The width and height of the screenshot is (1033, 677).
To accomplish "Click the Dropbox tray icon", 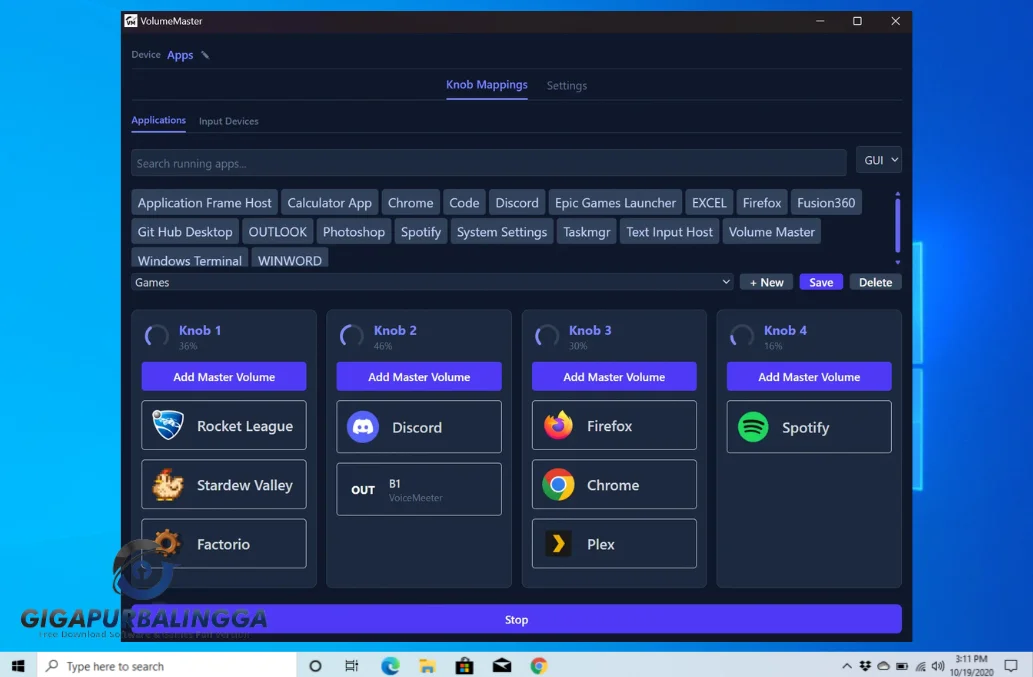I will coord(865,666).
